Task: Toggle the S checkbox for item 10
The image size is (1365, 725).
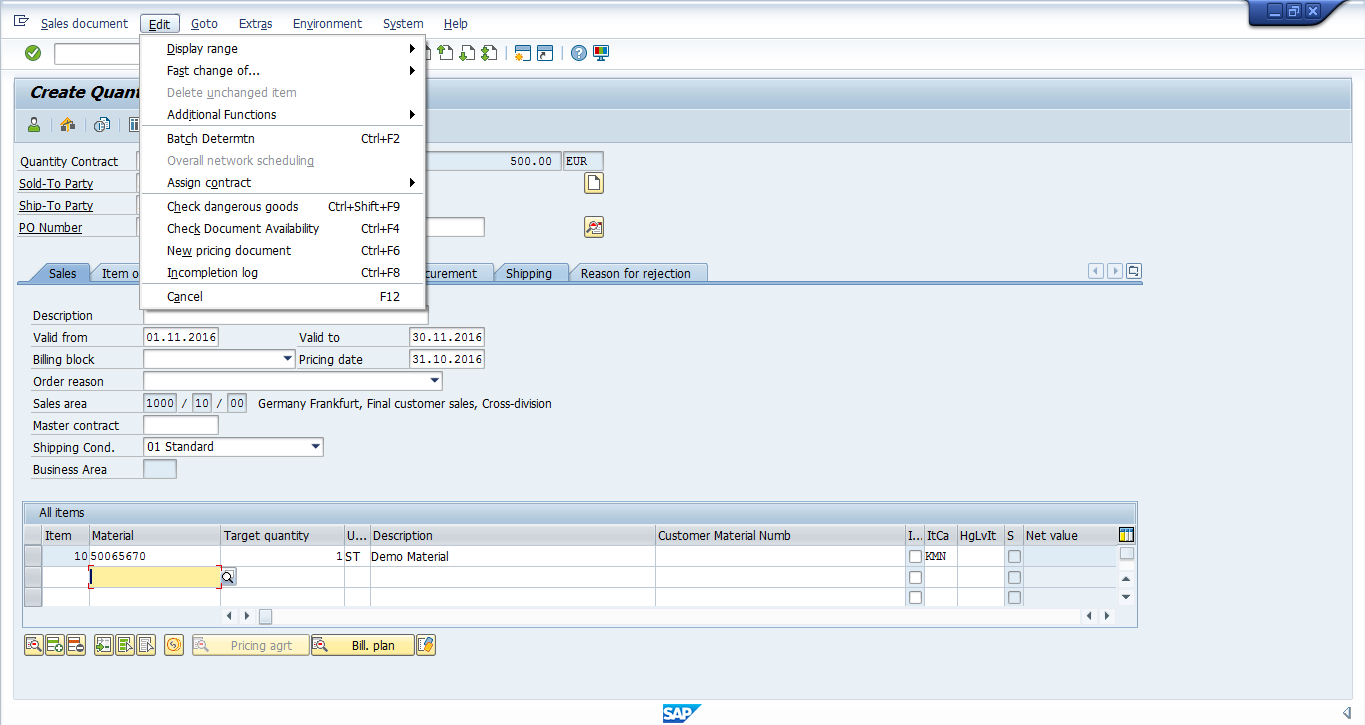Action: 1014,556
